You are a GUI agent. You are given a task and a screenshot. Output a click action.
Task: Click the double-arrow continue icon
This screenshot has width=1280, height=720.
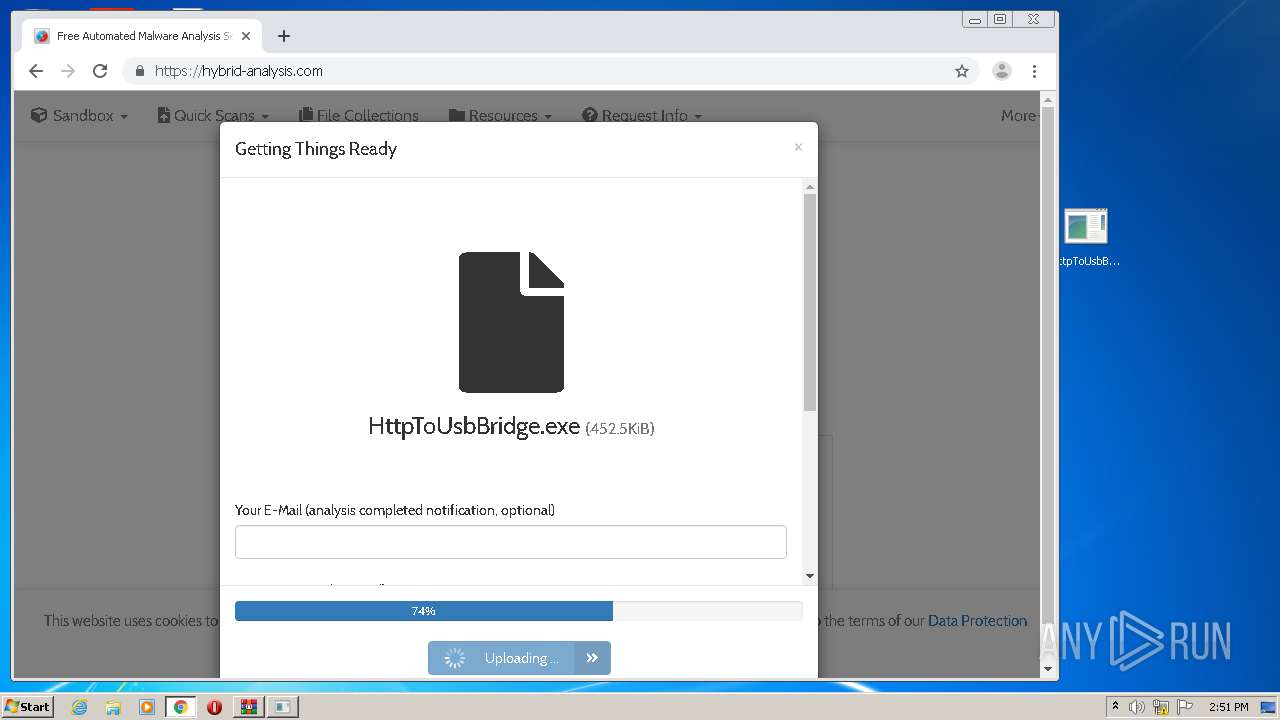click(x=592, y=658)
